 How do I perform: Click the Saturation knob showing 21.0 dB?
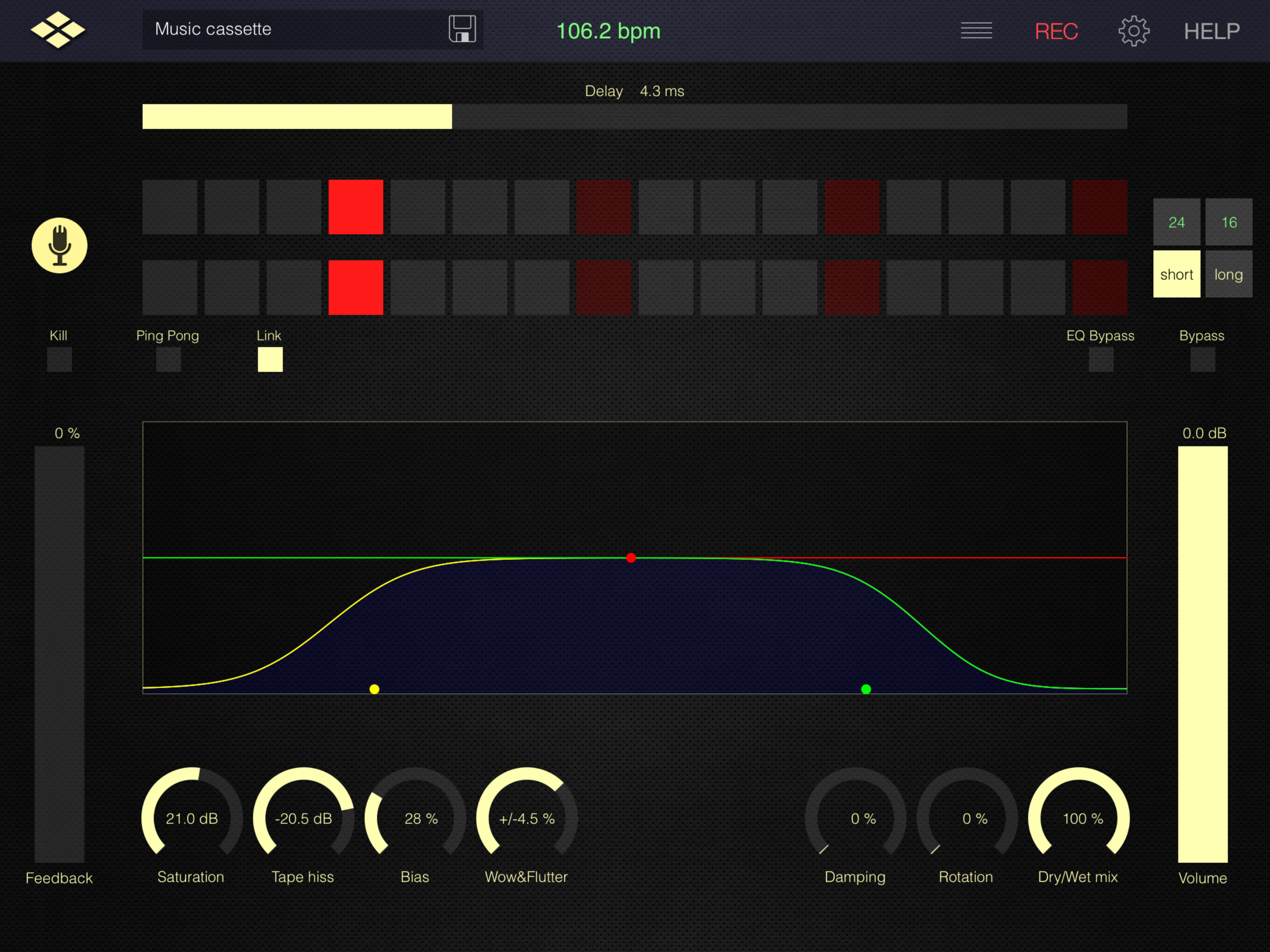coord(192,818)
